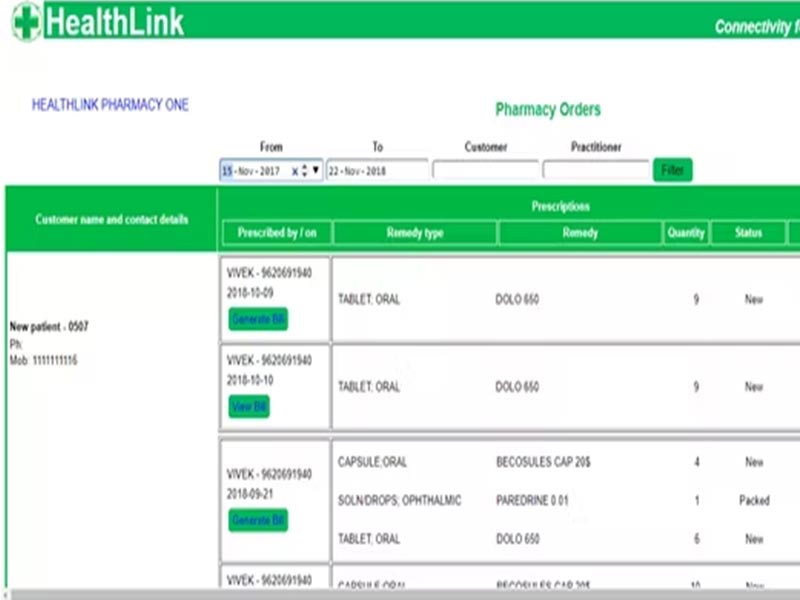Image resolution: width=800 pixels, height=600 pixels.
Task: Clear the From date with the x icon
Action: pos(294,171)
